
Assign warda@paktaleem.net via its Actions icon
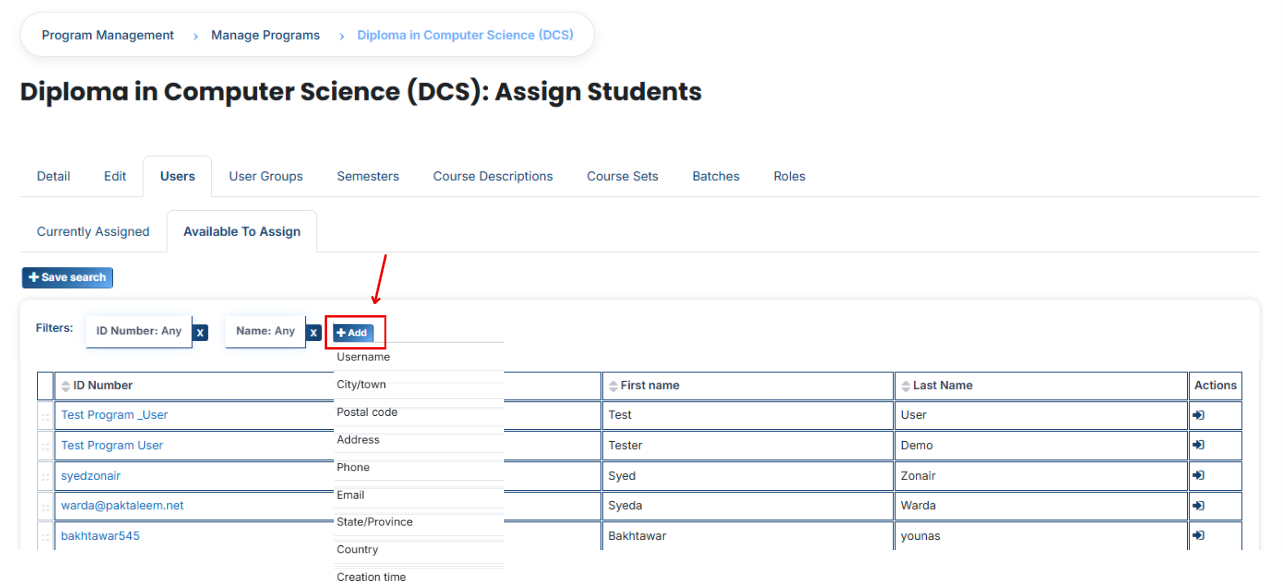1198,505
